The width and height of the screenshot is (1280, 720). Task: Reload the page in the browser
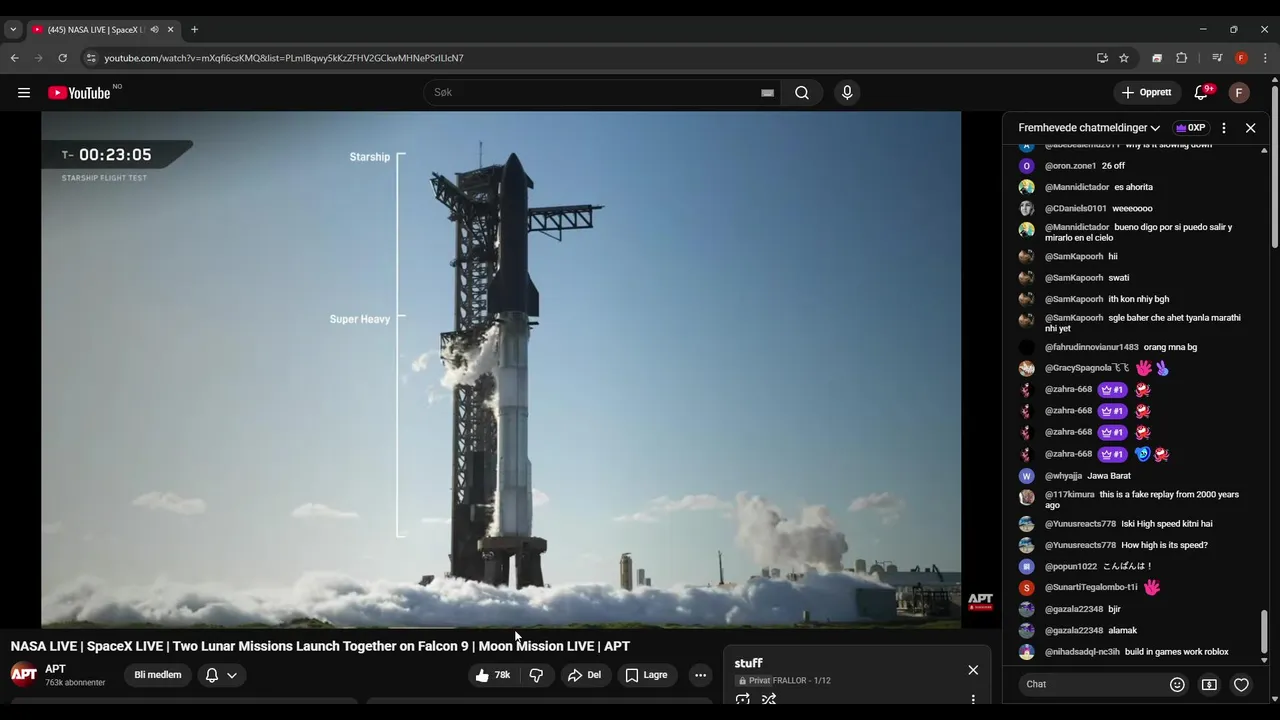coord(62,58)
